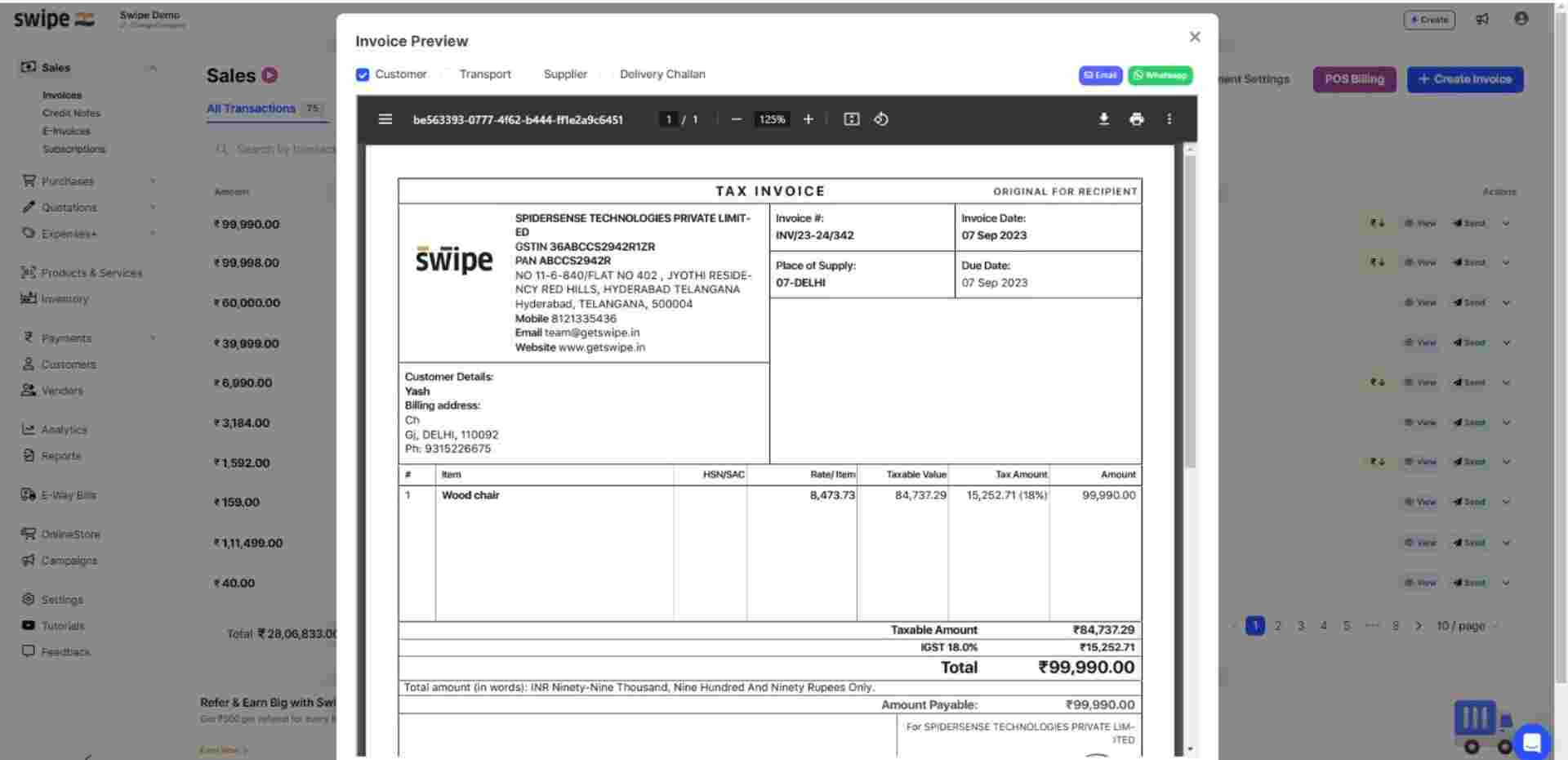The height and width of the screenshot is (760, 1568).
Task: Close the Invoice Preview dialog
Action: (1195, 37)
